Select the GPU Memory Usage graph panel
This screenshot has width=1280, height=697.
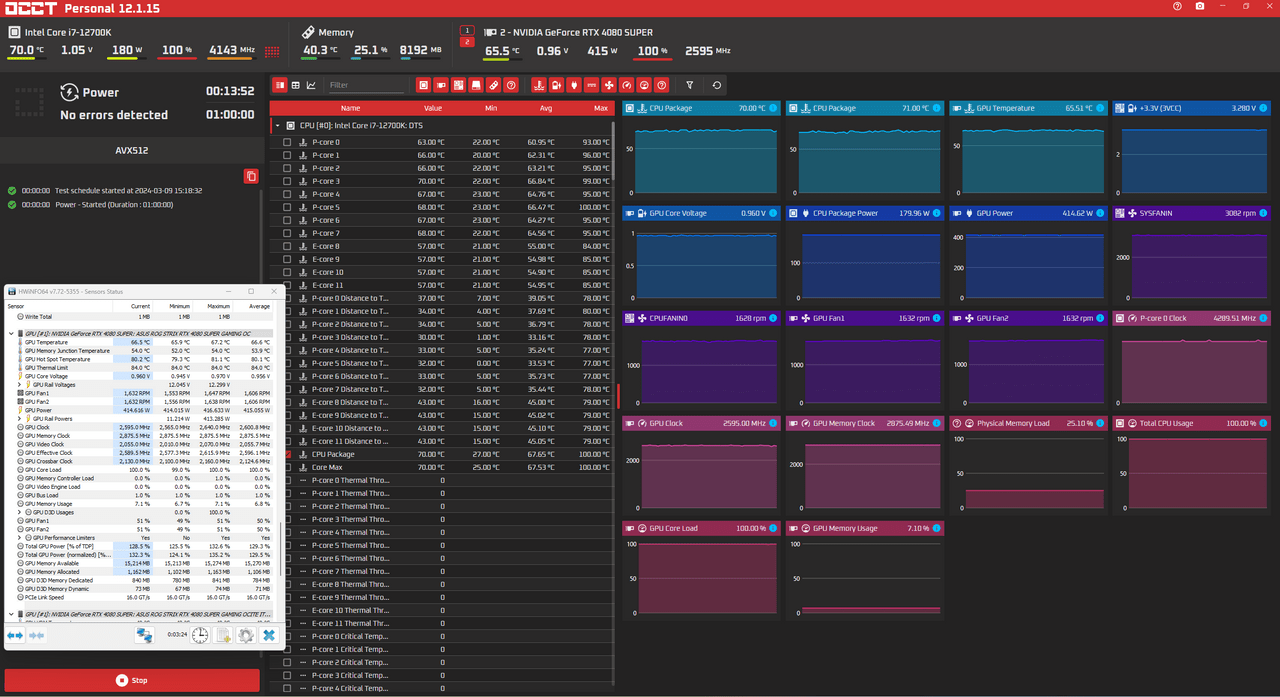(x=864, y=569)
